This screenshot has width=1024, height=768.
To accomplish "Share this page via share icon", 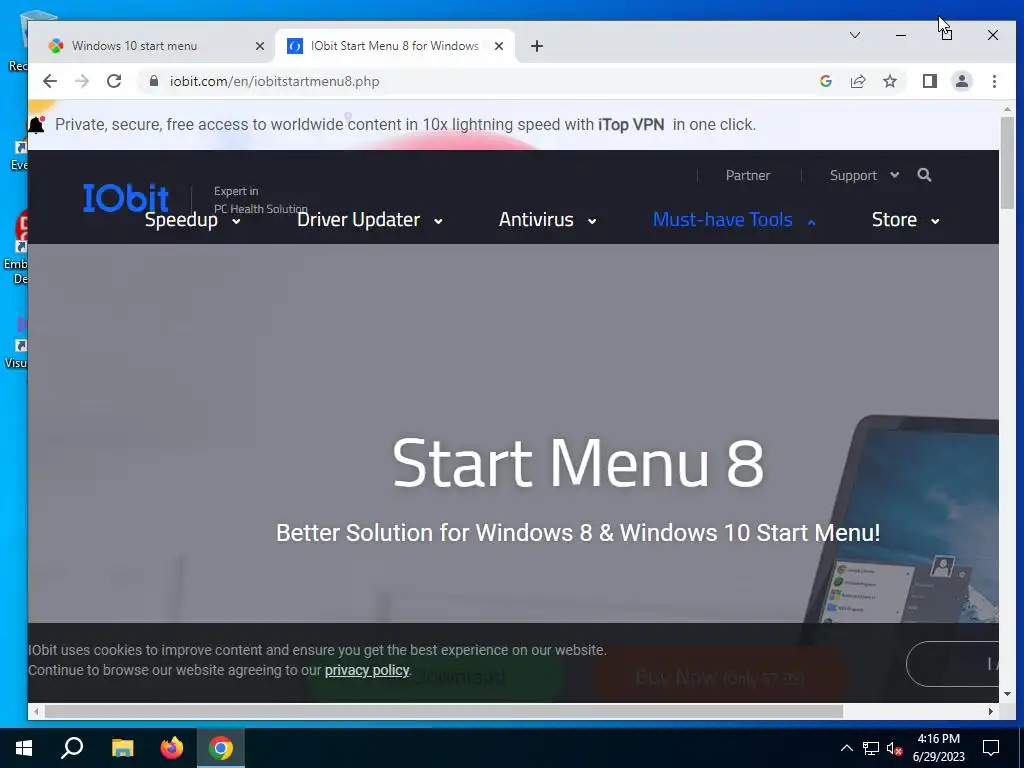I will [857, 81].
